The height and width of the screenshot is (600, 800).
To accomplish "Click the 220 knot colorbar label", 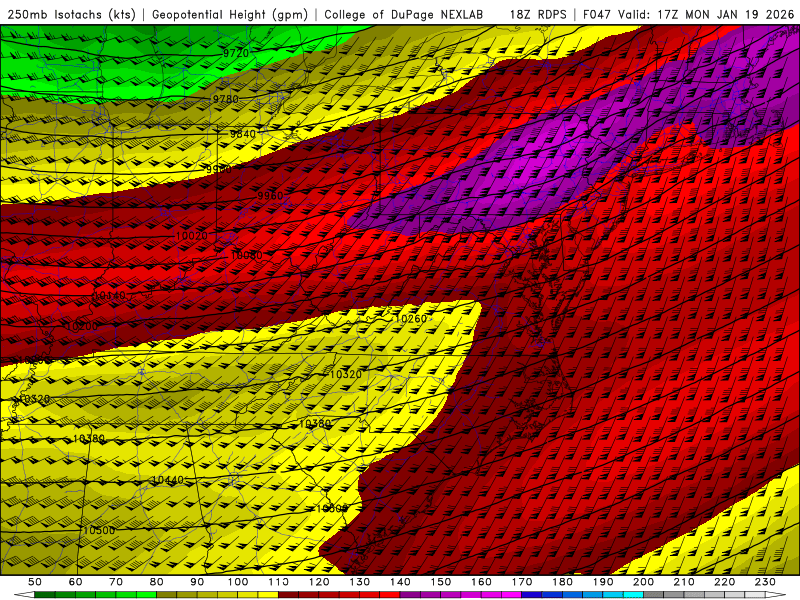I will (724, 582).
